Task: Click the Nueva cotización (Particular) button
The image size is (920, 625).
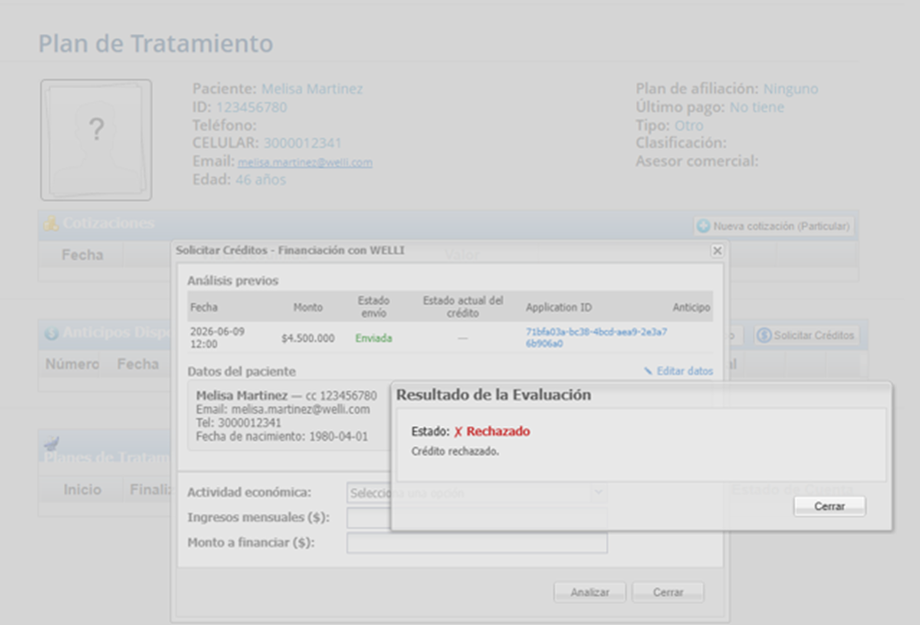Action: (x=774, y=226)
